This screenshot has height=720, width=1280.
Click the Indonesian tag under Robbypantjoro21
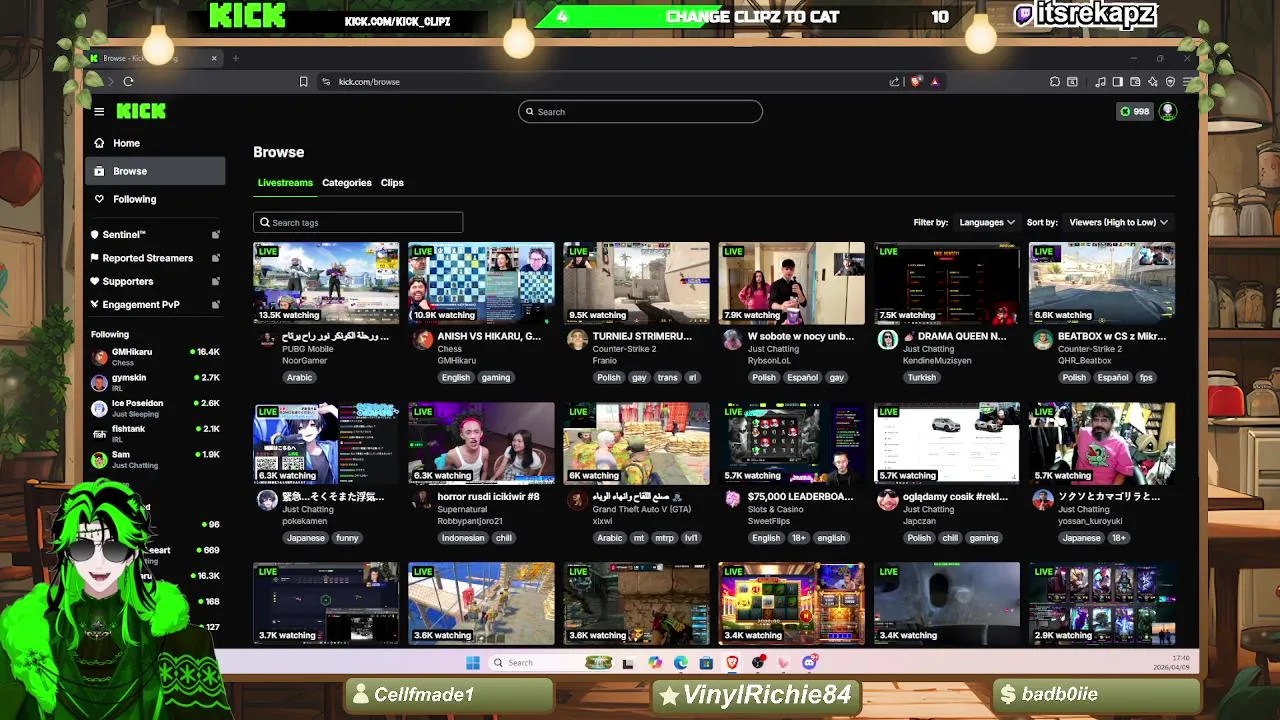pyautogui.click(x=463, y=538)
